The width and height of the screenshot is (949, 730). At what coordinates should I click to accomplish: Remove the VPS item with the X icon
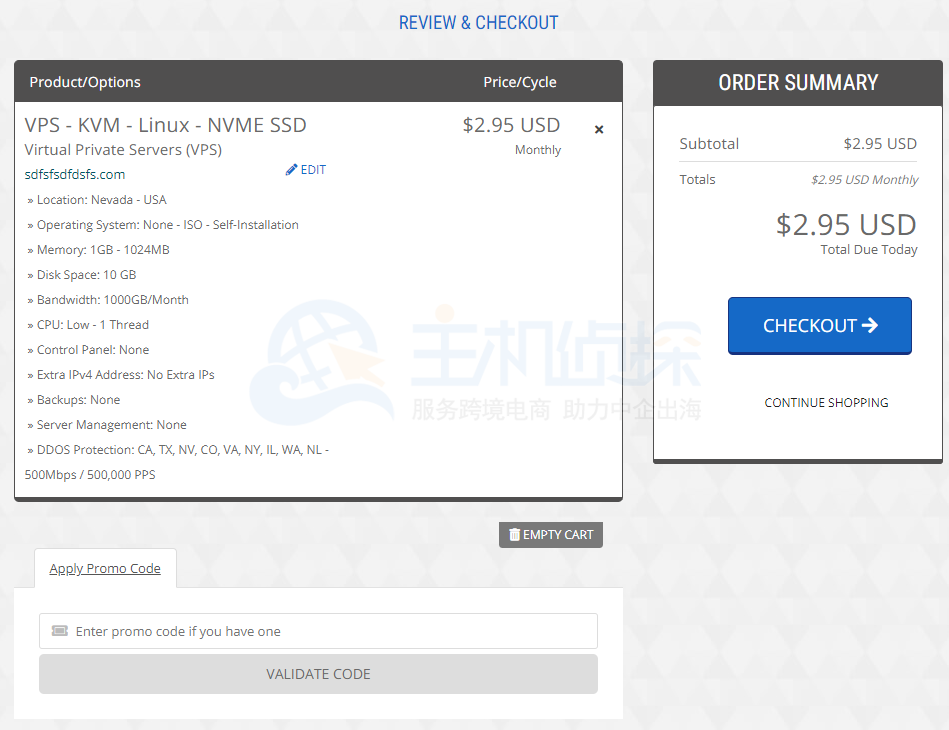click(x=599, y=129)
